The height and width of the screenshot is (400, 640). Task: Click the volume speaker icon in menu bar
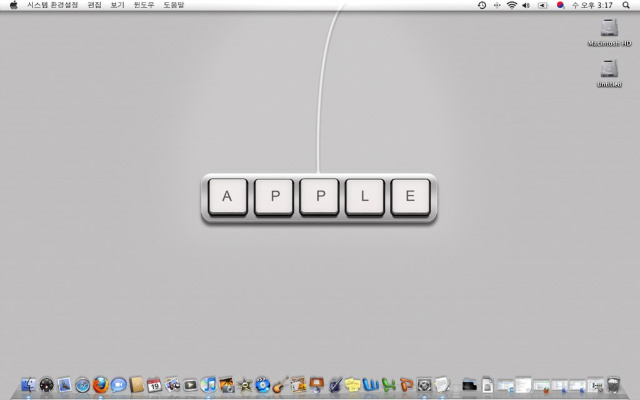pyautogui.click(x=526, y=5)
